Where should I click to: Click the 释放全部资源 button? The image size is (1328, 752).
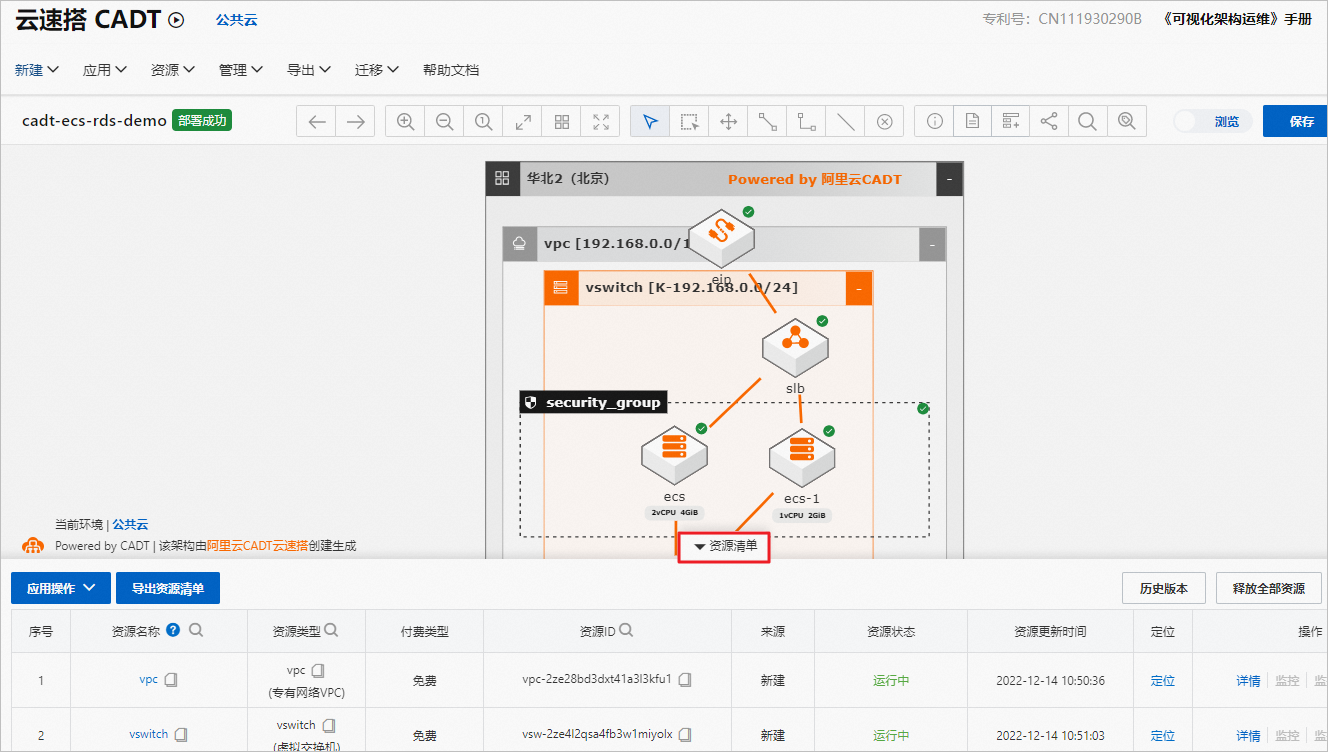click(x=1269, y=588)
